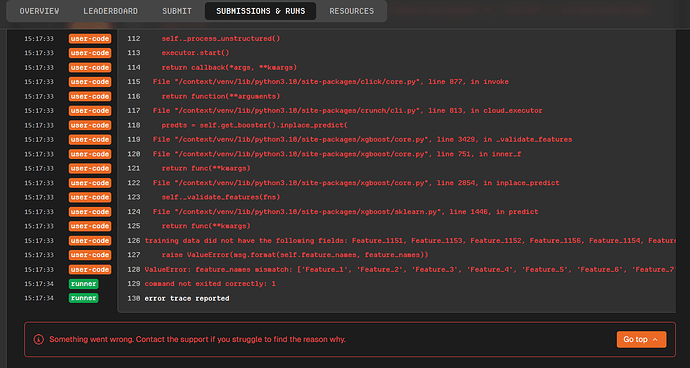This screenshot has height=368, width=690.
Task: Click user-code tag on log line 112
Action: pos(90,39)
